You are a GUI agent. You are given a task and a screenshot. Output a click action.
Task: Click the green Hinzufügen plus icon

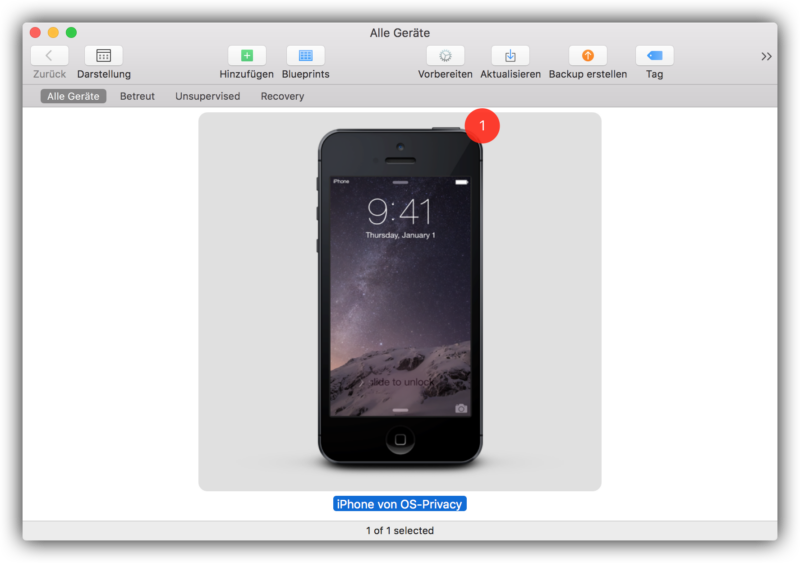pos(247,56)
